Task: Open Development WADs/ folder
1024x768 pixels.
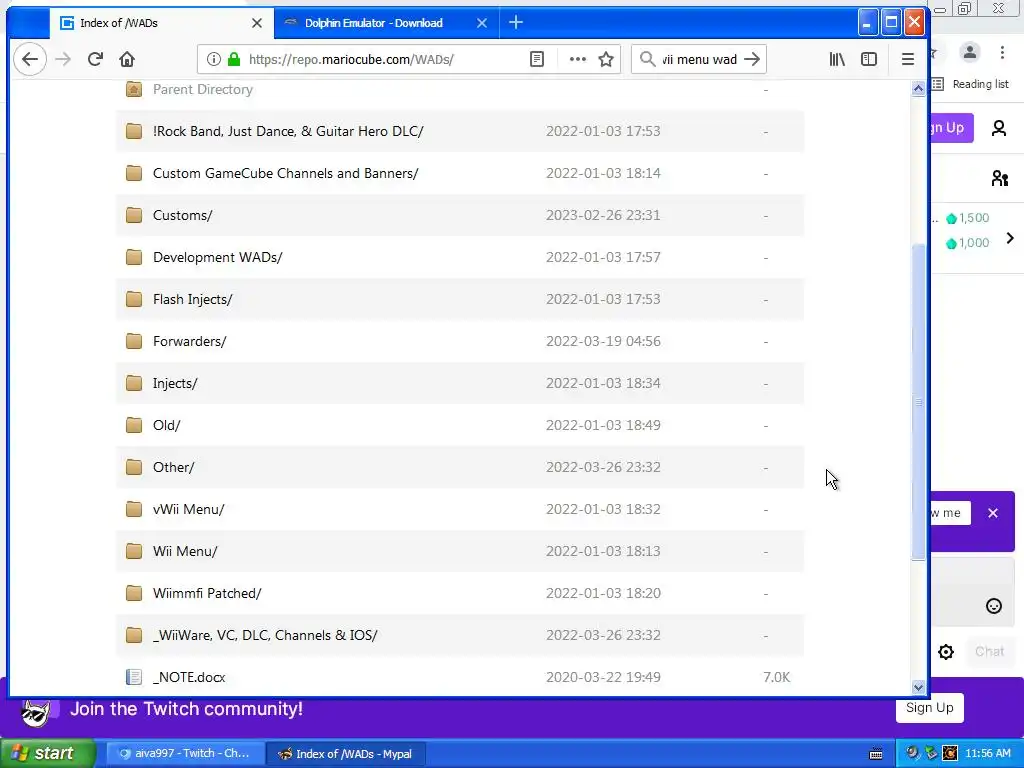Action: (217, 257)
